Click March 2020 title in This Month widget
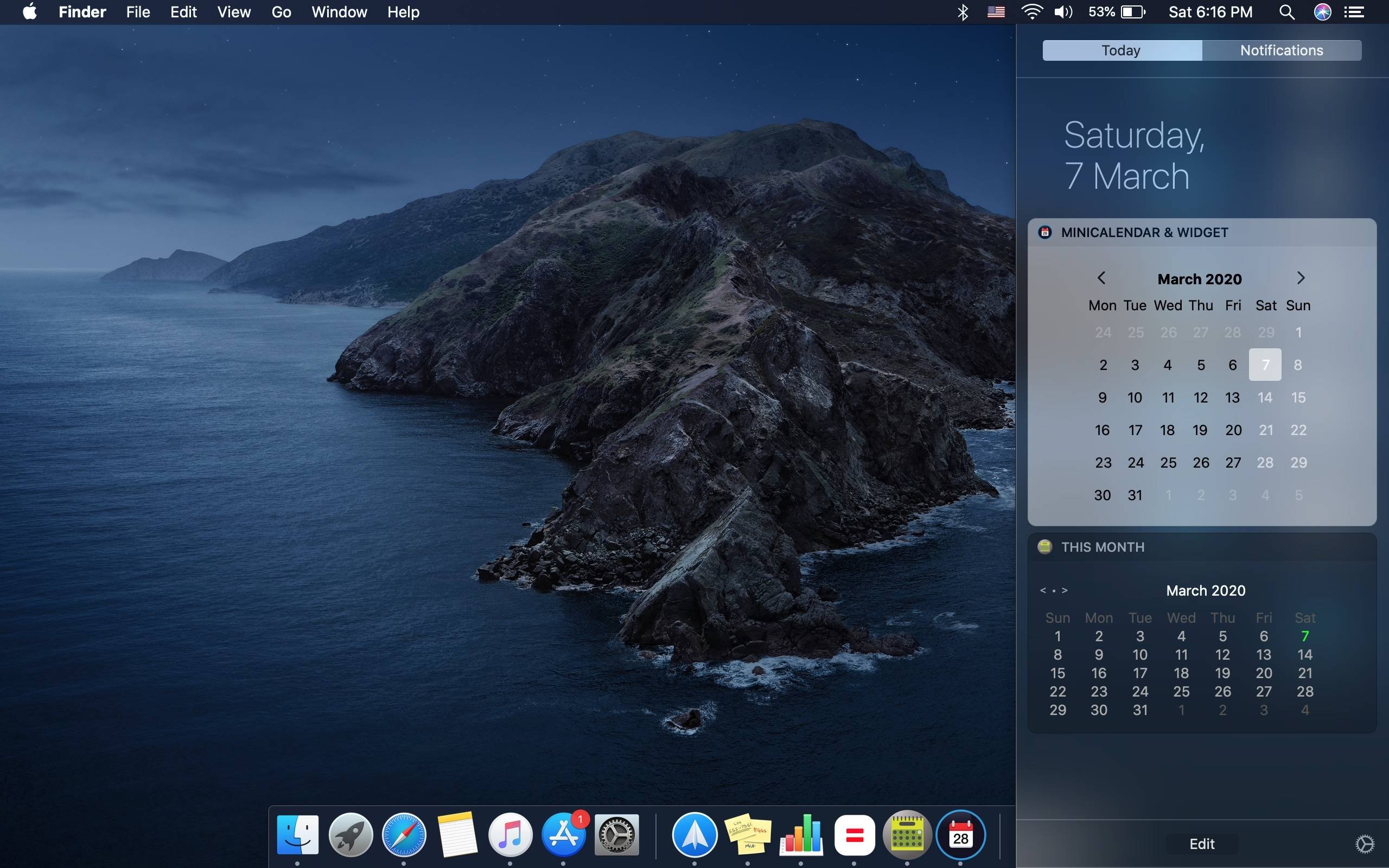This screenshot has height=868, width=1389. tap(1206, 591)
